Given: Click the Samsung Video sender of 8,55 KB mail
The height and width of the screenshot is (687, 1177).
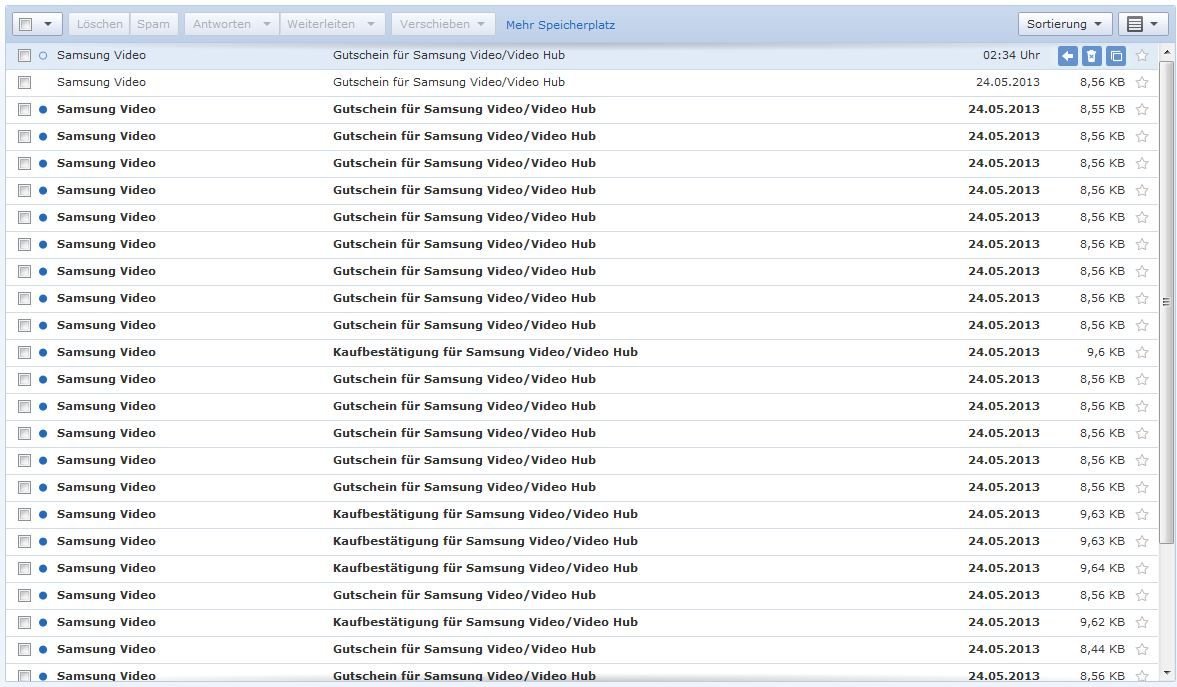Looking at the screenshot, I should coord(107,109).
